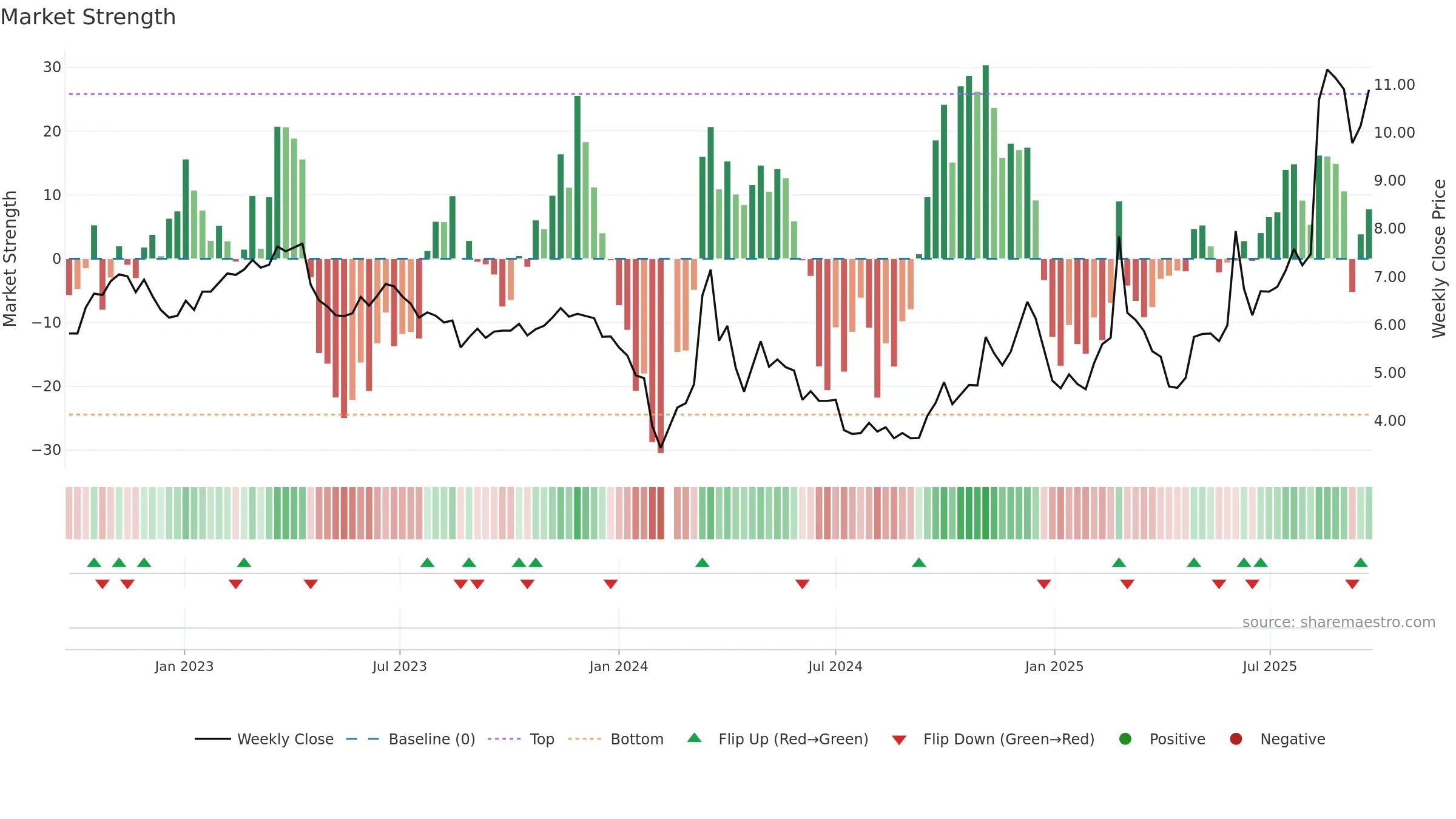The height and width of the screenshot is (819, 1456).
Task: Toggle the Baseline (0) legend entry
Action: click(x=411, y=739)
